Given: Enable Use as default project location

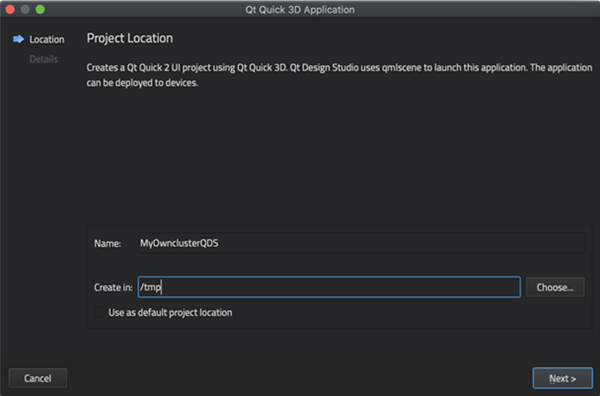Looking at the screenshot, I should (99, 312).
